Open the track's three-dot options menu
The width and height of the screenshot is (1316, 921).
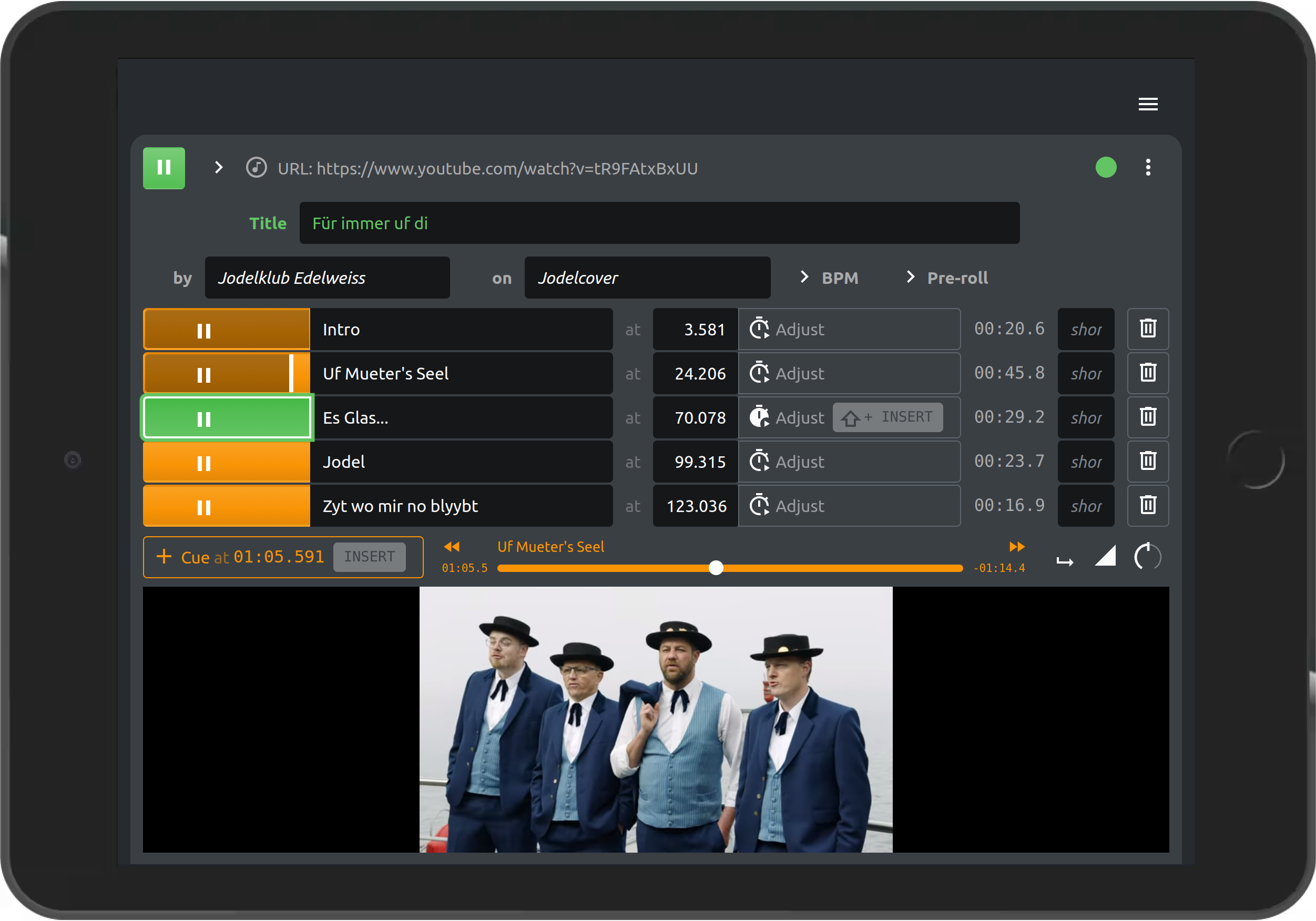[1147, 167]
